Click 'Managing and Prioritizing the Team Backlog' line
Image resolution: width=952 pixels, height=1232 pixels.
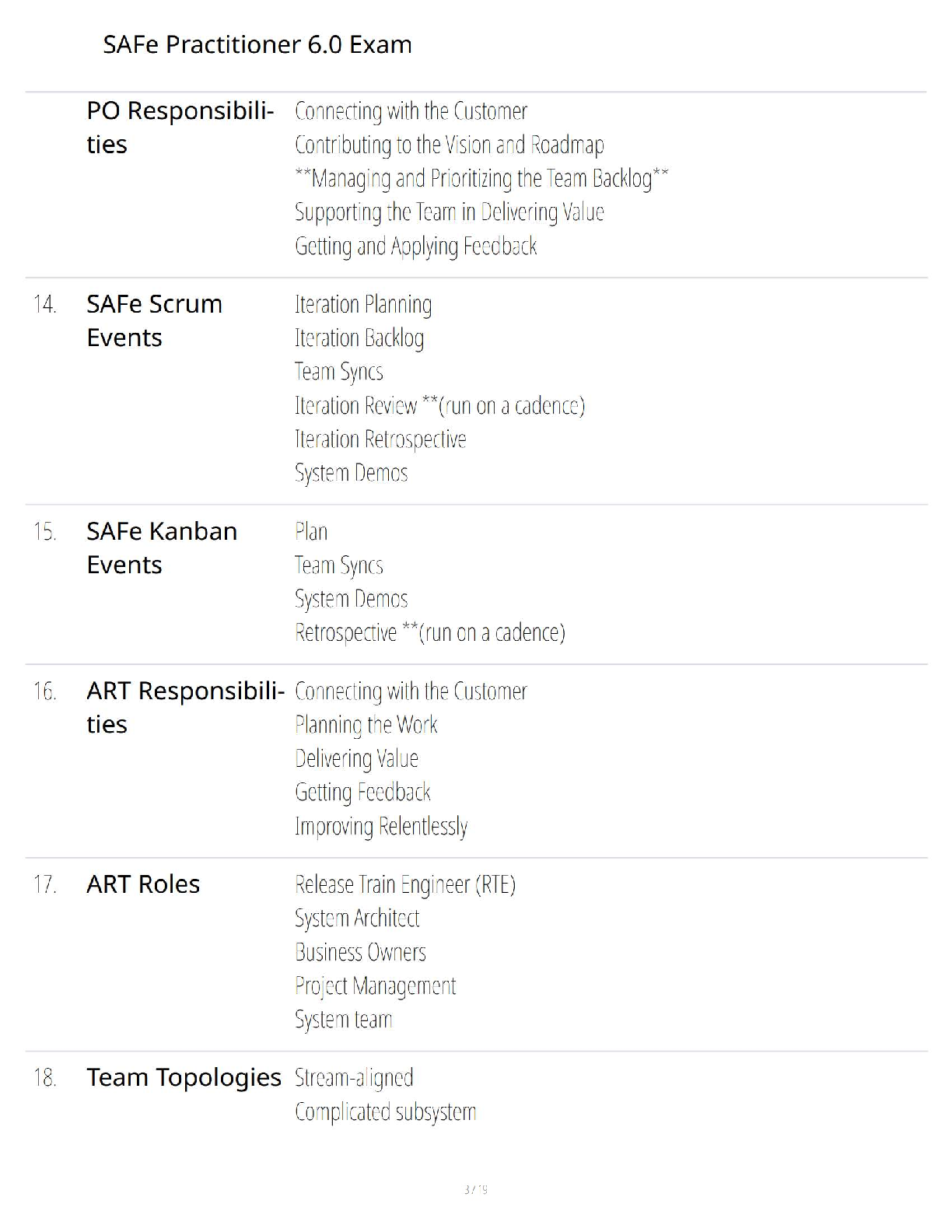coord(481,179)
